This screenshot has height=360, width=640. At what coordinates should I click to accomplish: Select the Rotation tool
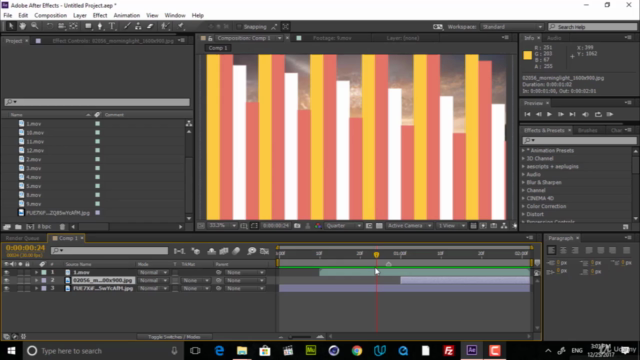coord(49,26)
